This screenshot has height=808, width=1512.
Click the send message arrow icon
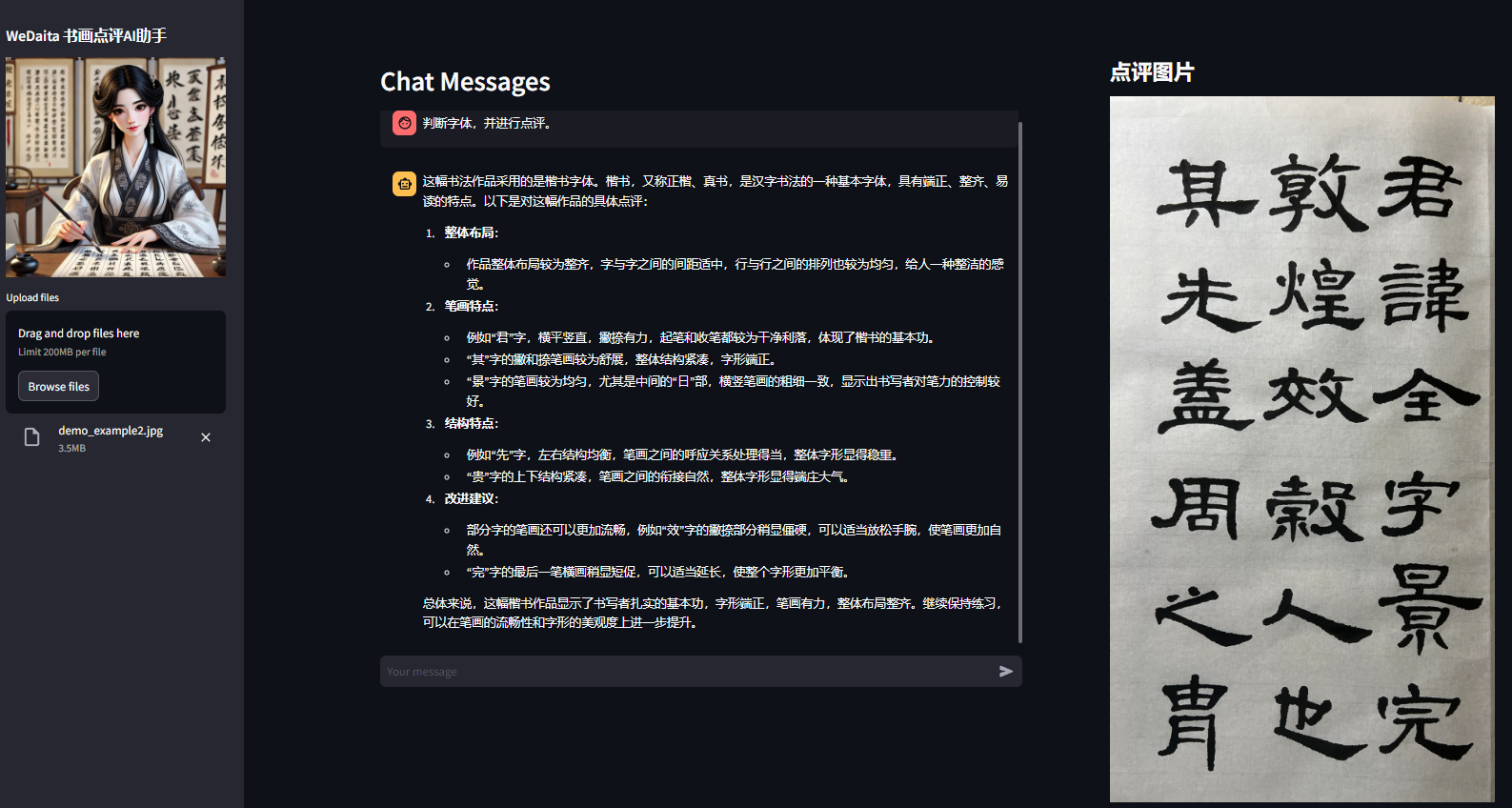pyautogui.click(x=1005, y=672)
